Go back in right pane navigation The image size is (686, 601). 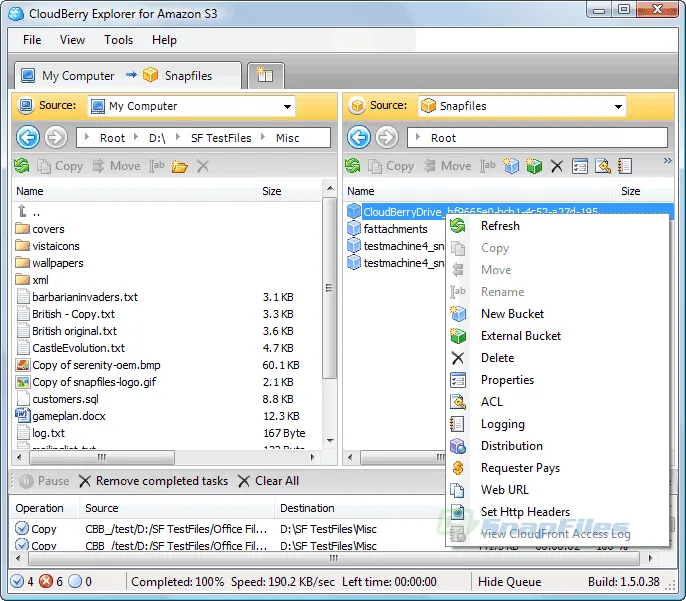click(359, 138)
